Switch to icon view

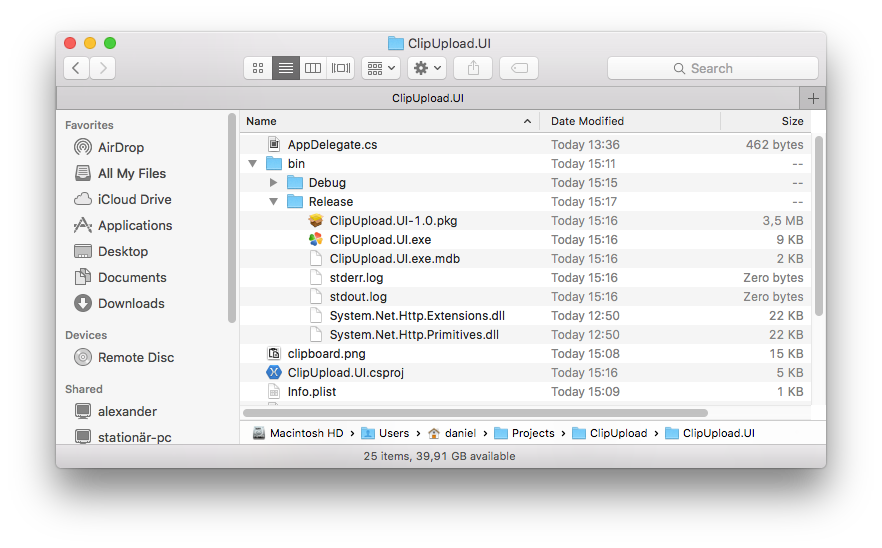click(258, 68)
